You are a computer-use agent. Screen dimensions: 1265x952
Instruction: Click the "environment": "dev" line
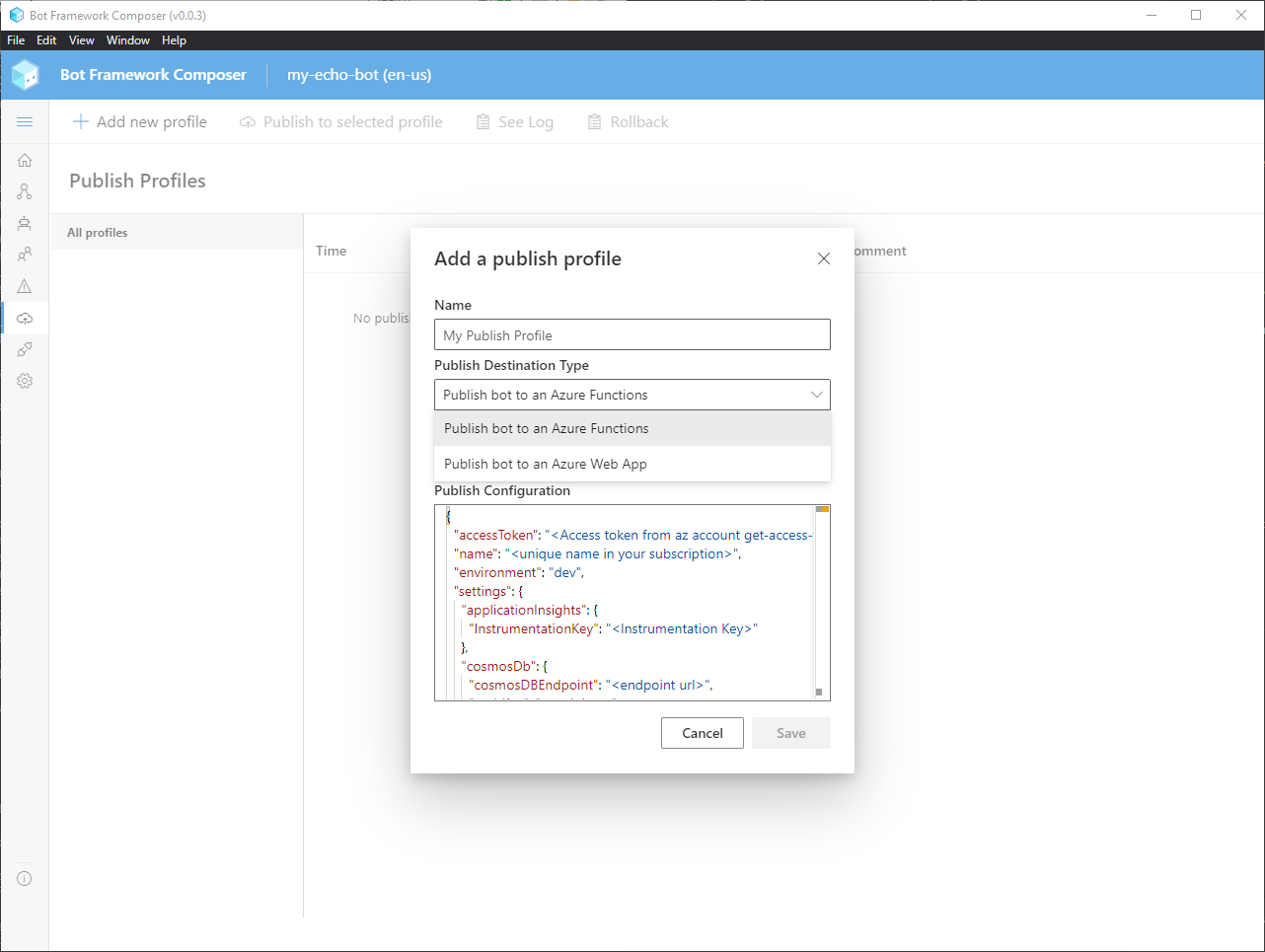(519, 572)
